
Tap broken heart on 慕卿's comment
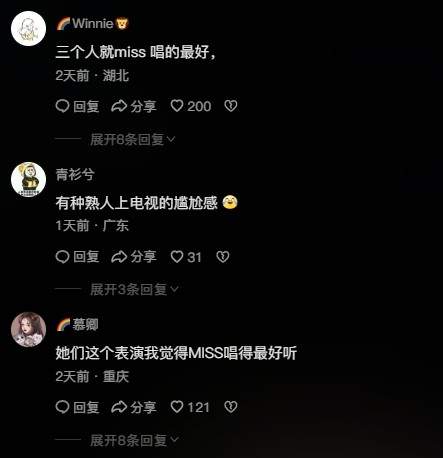(x=231, y=407)
